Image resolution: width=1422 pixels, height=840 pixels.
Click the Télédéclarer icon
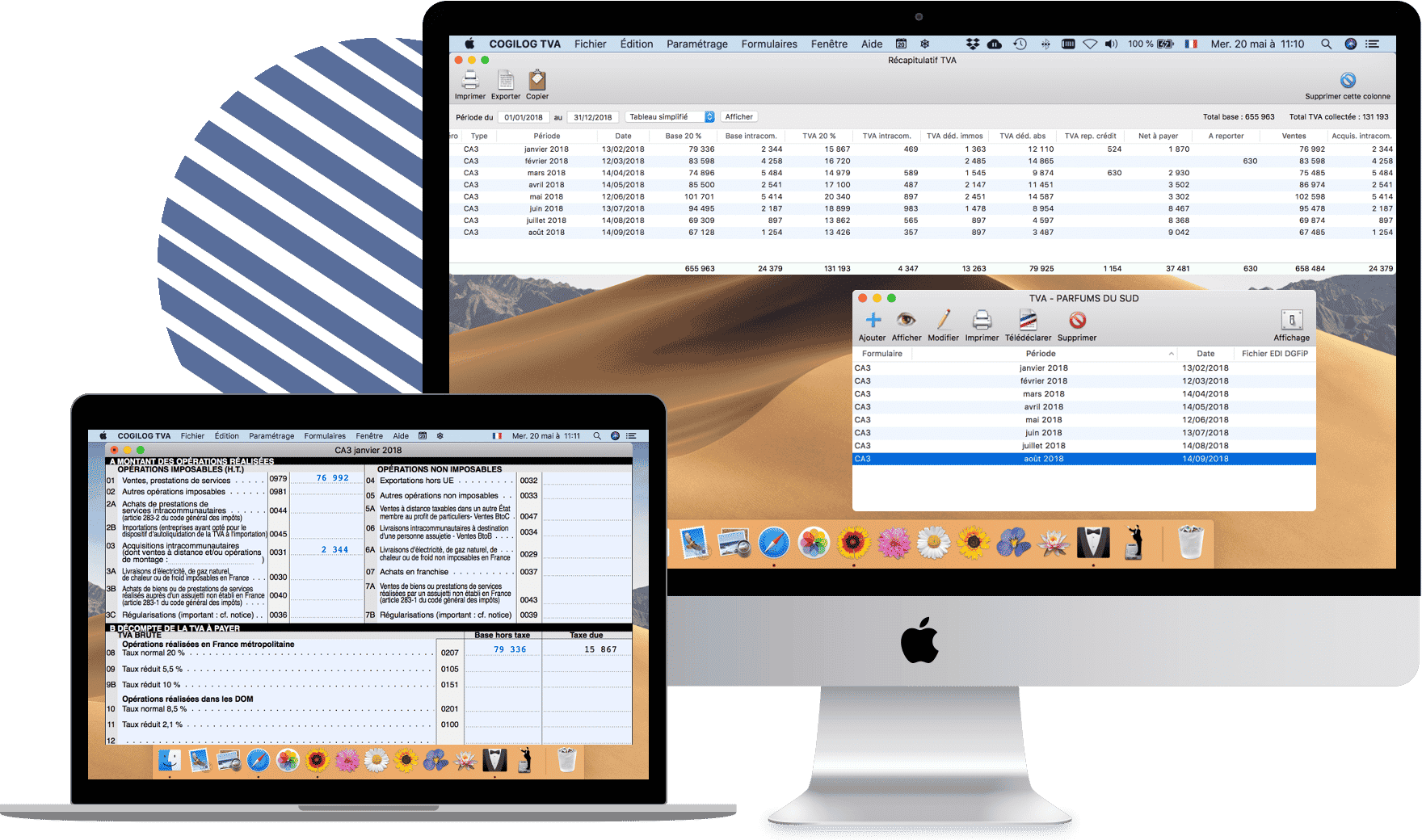click(x=1028, y=320)
